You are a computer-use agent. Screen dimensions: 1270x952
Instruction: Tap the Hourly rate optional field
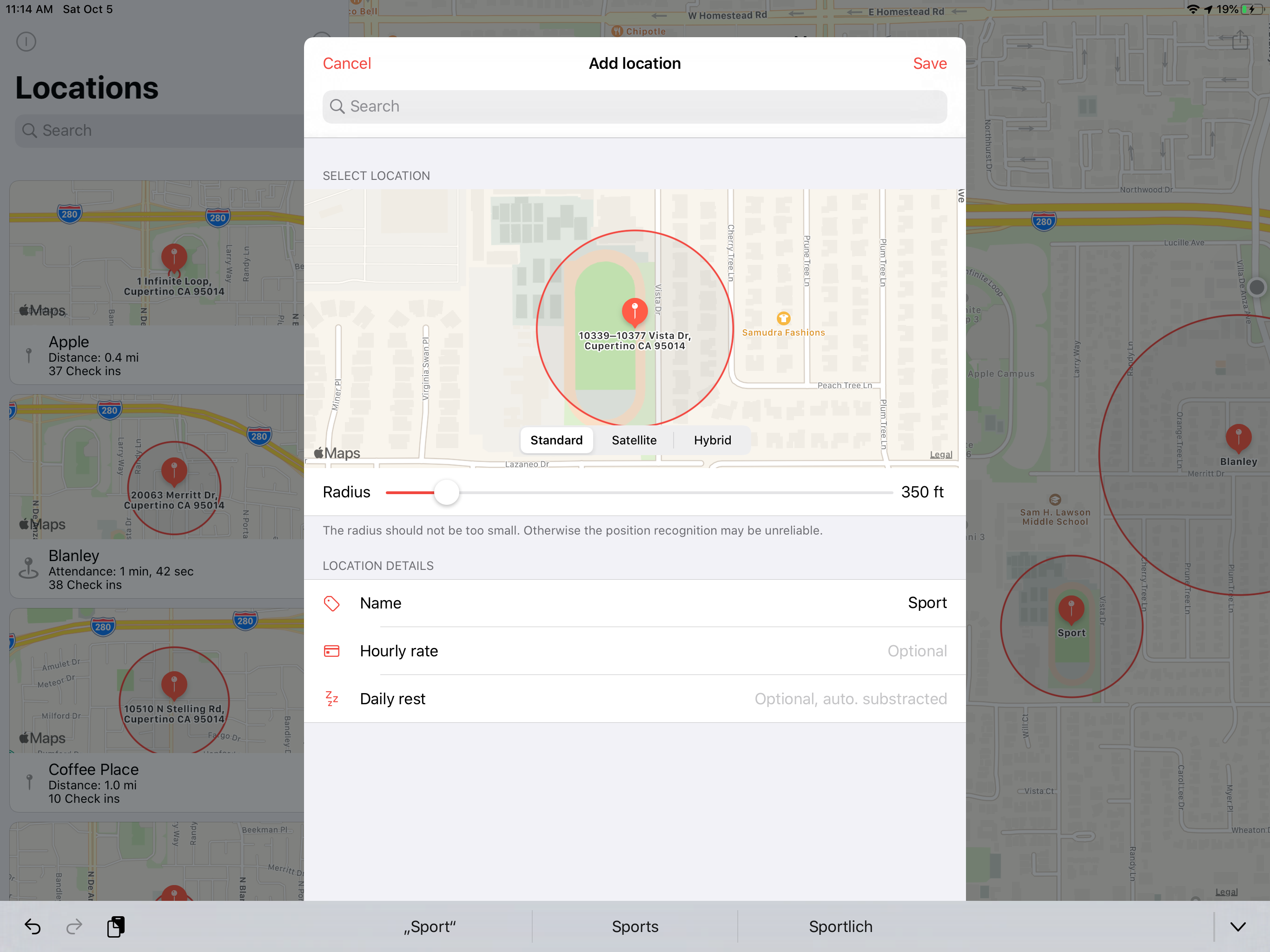point(917,651)
